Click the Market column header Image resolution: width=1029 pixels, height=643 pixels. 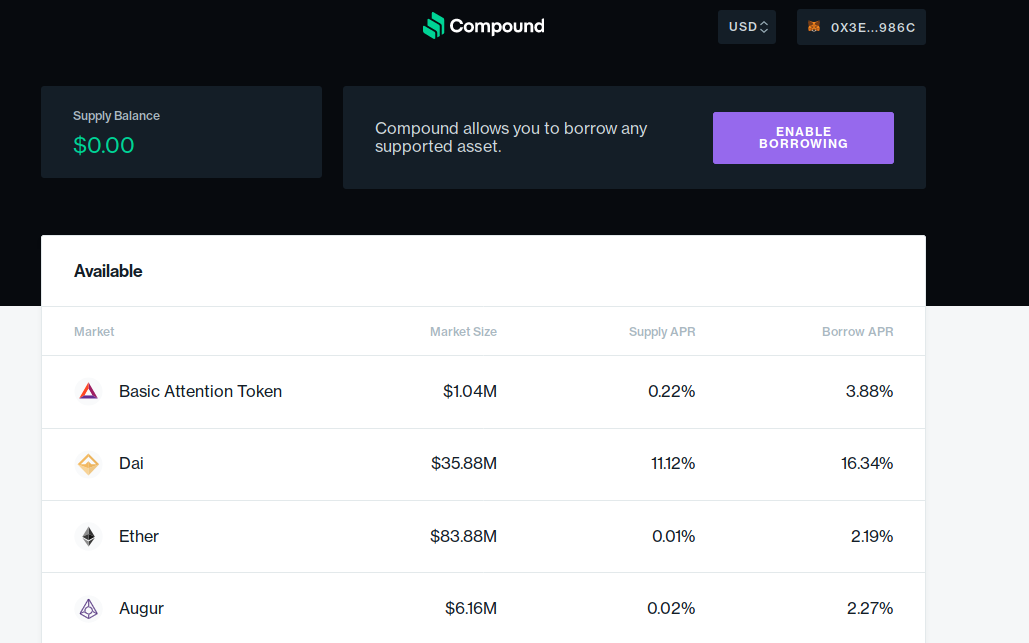94,331
